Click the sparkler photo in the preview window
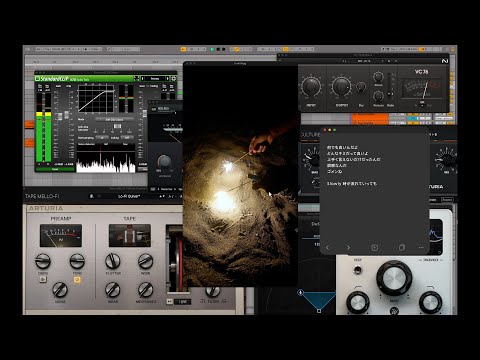The height and width of the screenshot is (360, 480). point(240,175)
